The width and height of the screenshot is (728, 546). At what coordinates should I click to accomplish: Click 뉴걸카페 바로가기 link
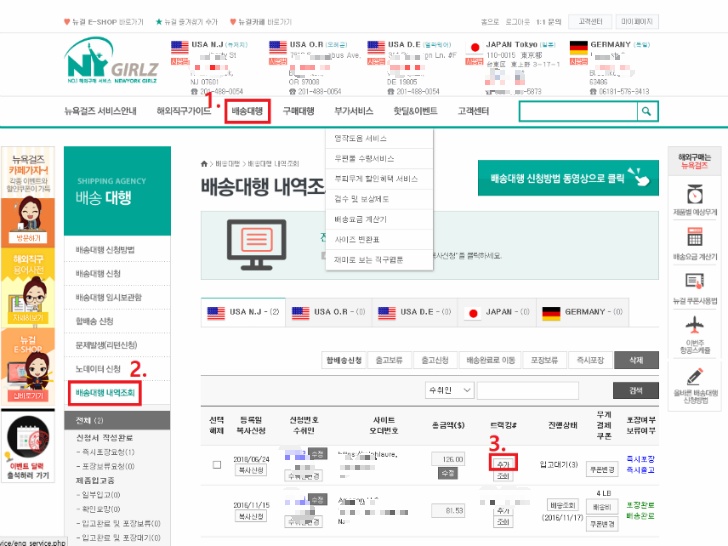(x=260, y=22)
